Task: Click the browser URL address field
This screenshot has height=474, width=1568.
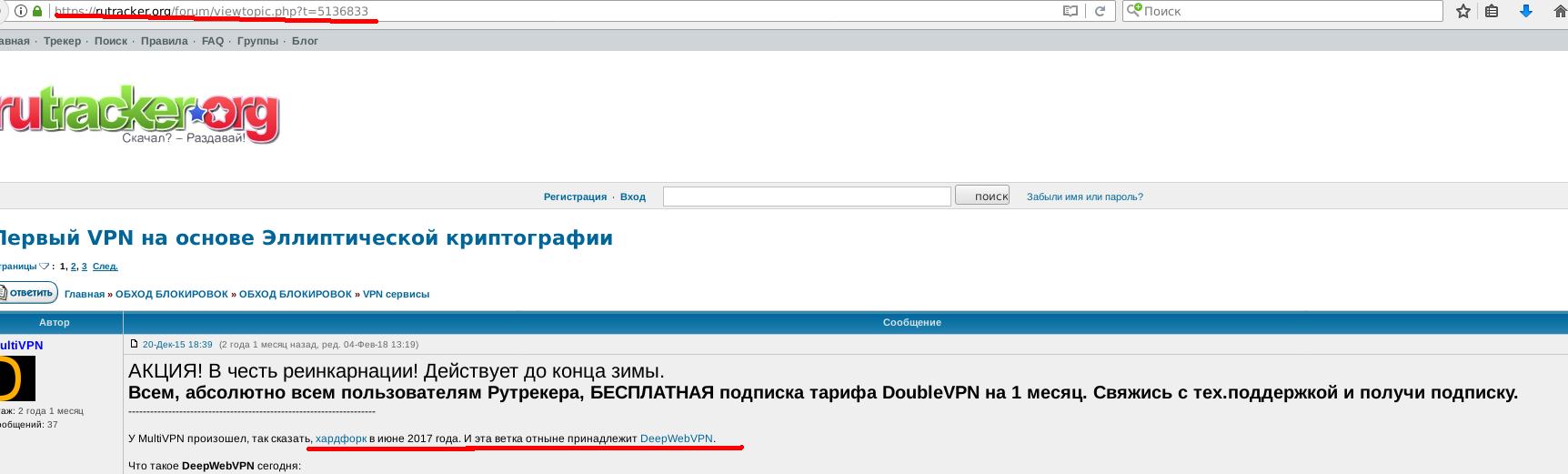Action: click(x=555, y=12)
